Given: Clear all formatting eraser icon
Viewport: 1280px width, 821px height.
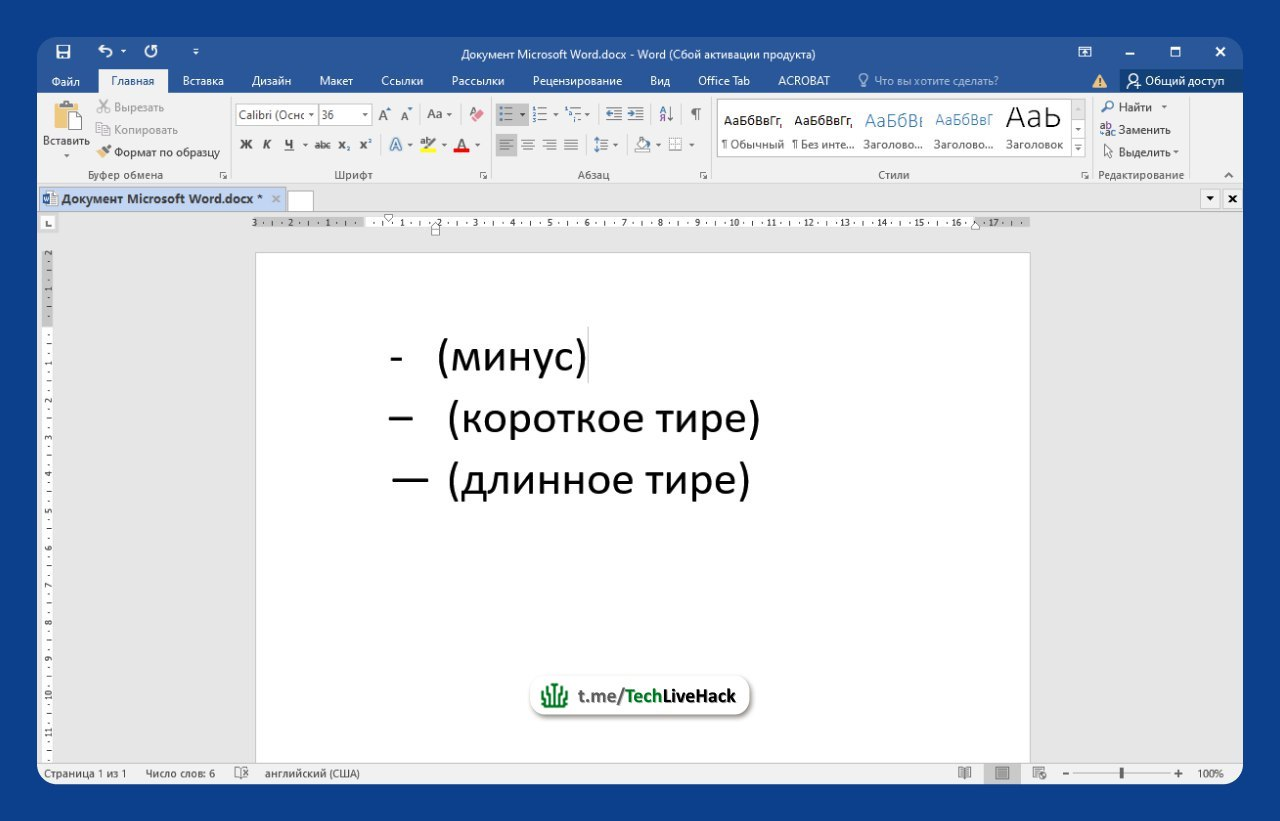Looking at the screenshot, I should point(476,115).
